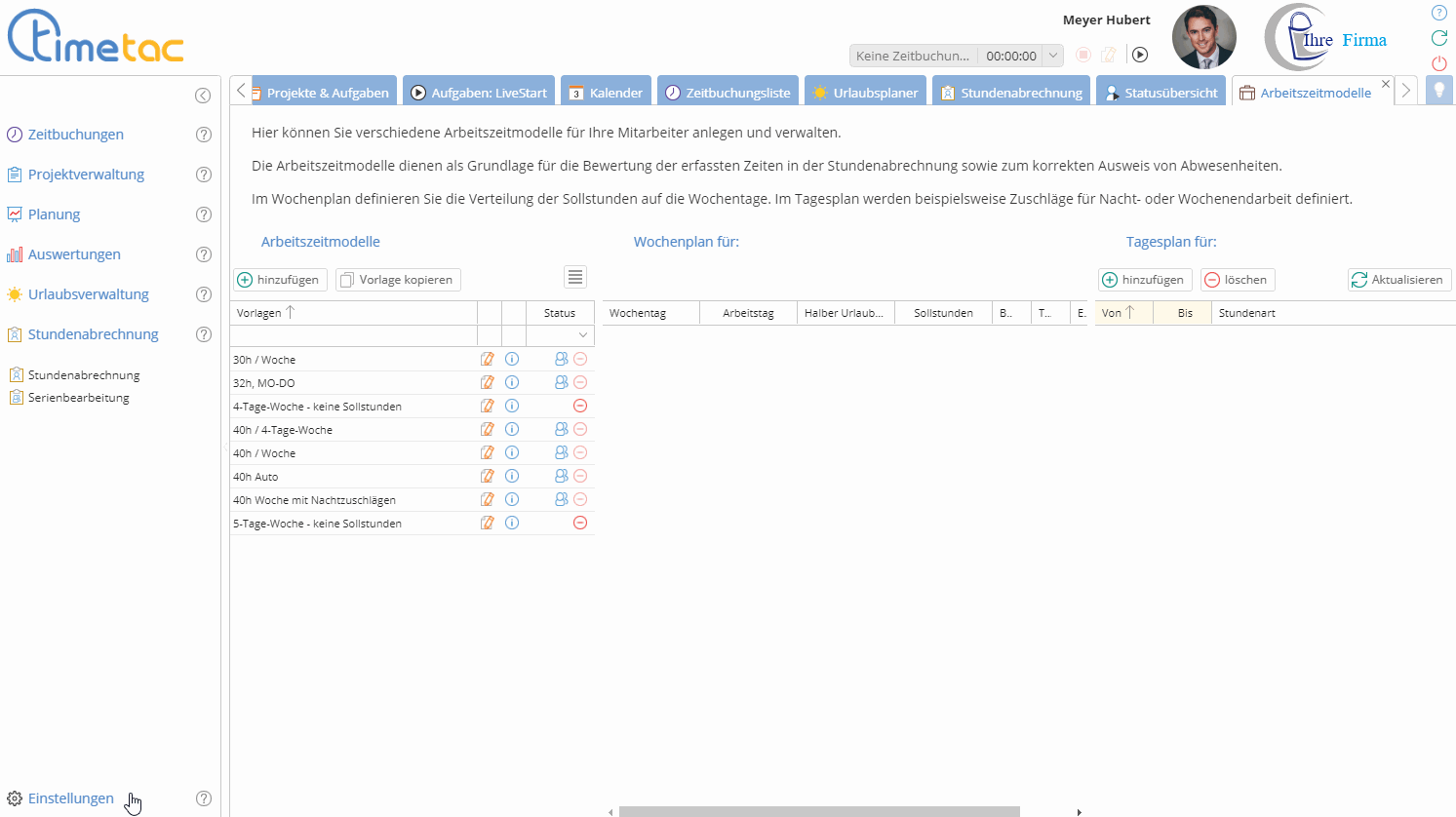Click Vorlage kopieren button
The height and width of the screenshot is (817, 1456).
(x=398, y=280)
